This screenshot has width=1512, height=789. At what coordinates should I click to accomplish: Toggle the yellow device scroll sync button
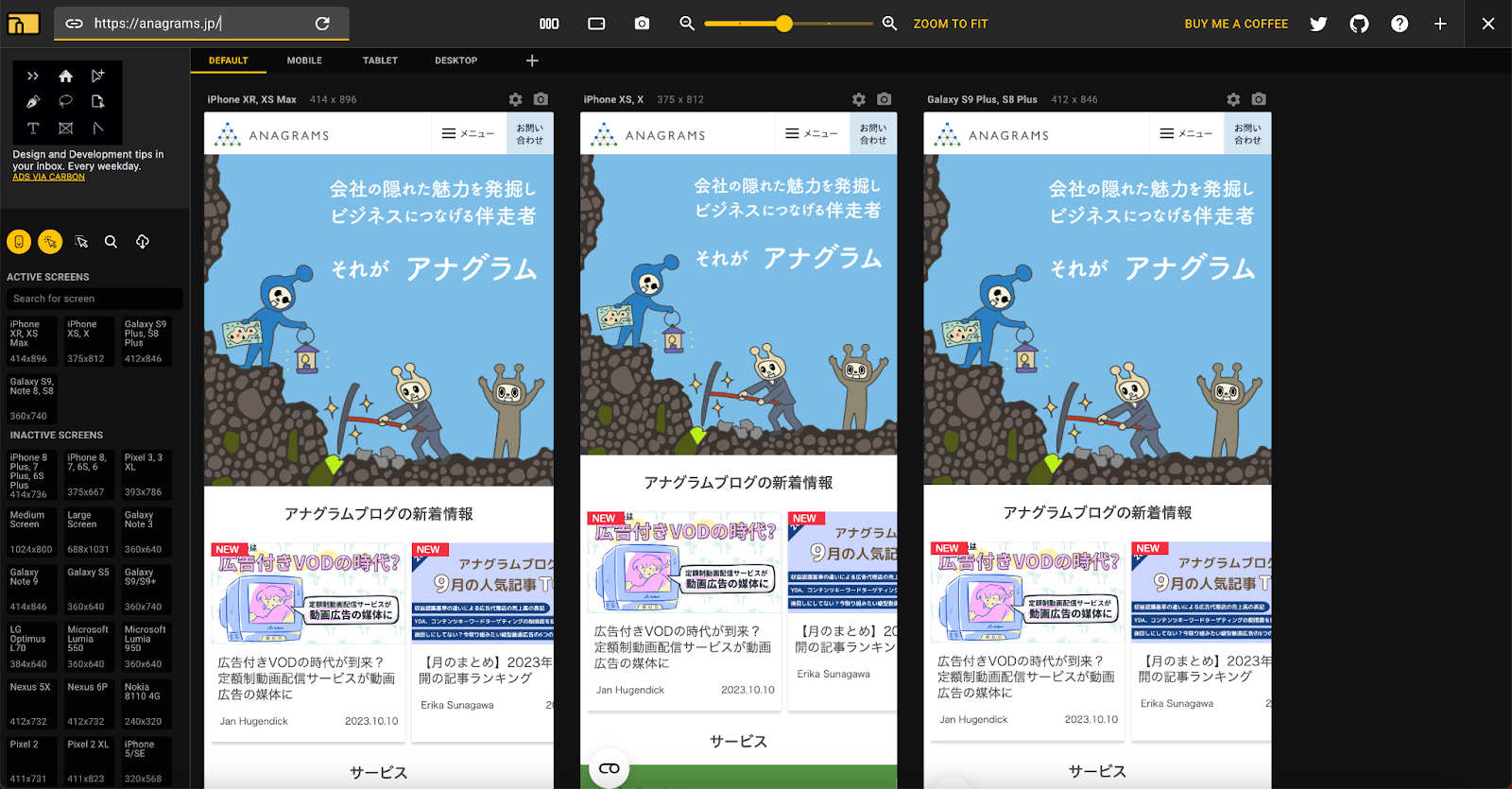tap(19, 242)
